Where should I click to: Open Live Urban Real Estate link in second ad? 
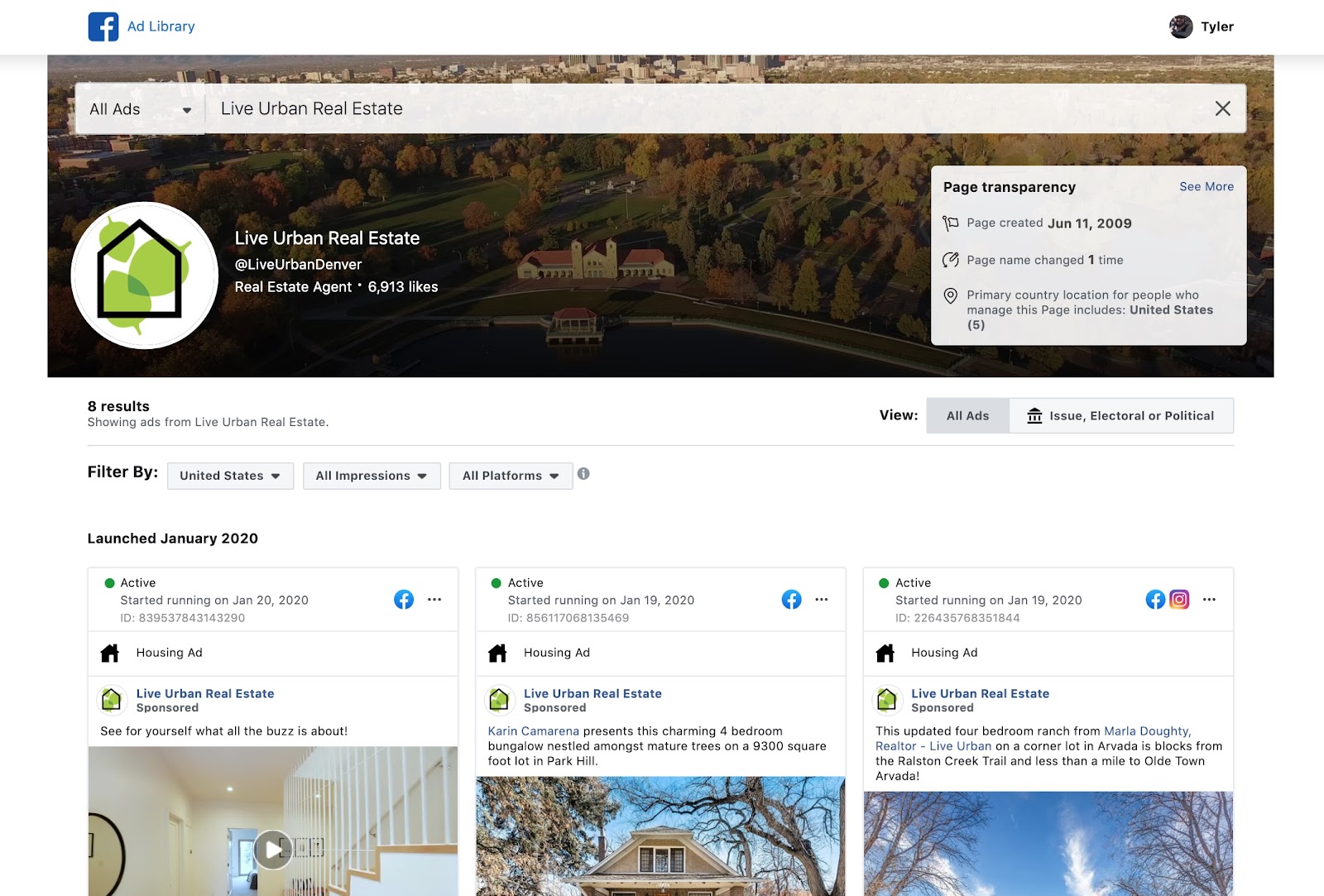point(592,693)
